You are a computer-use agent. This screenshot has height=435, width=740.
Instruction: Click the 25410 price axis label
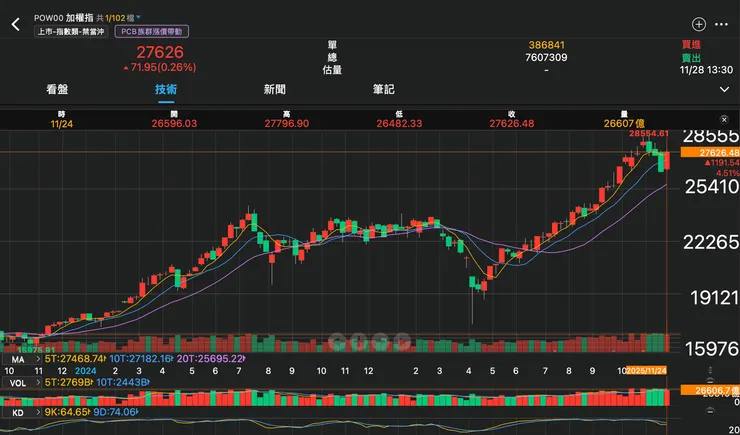coord(712,187)
